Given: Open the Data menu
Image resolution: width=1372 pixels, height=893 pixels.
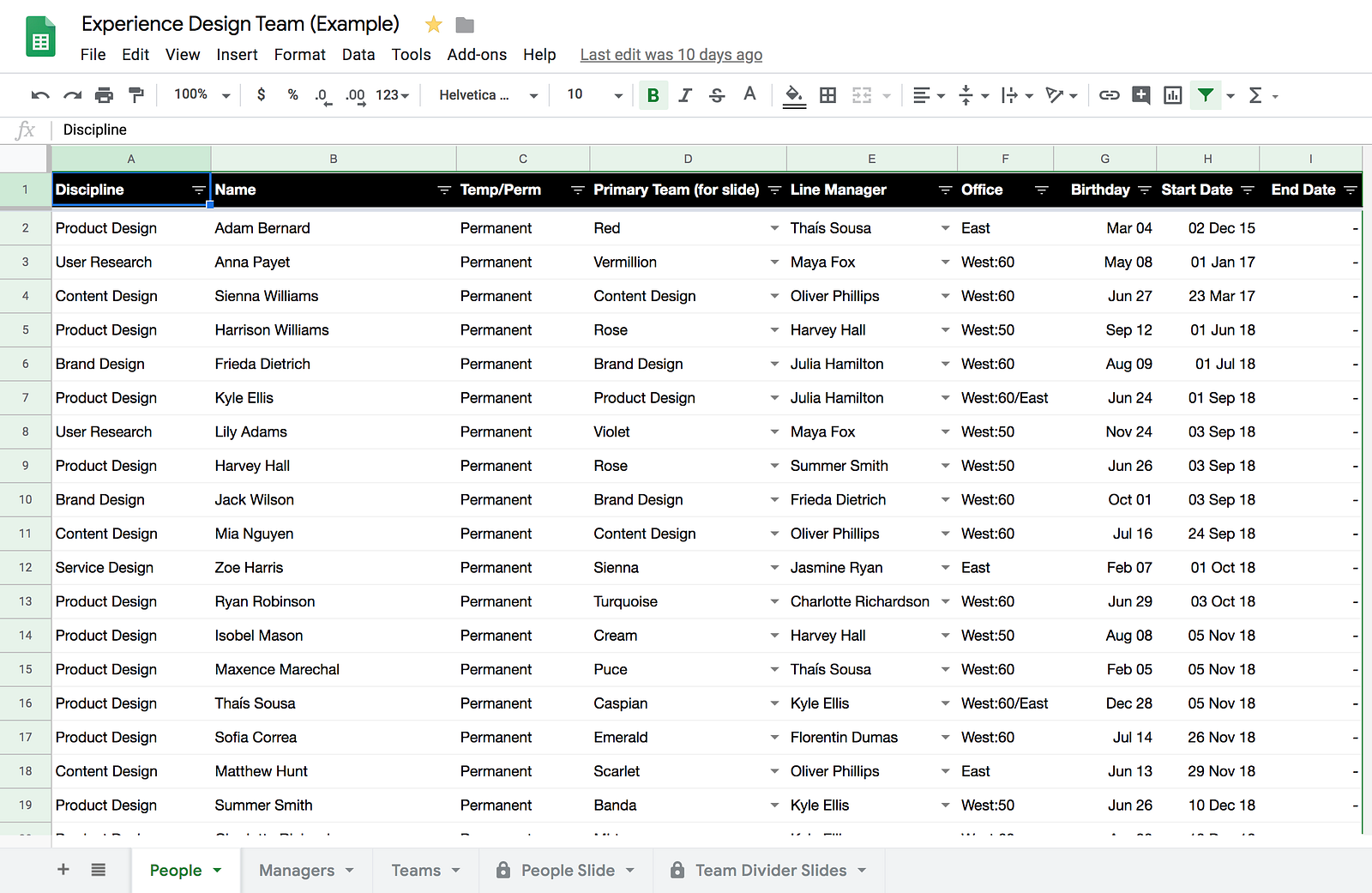Looking at the screenshot, I should pyautogui.click(x=358, y=55).
